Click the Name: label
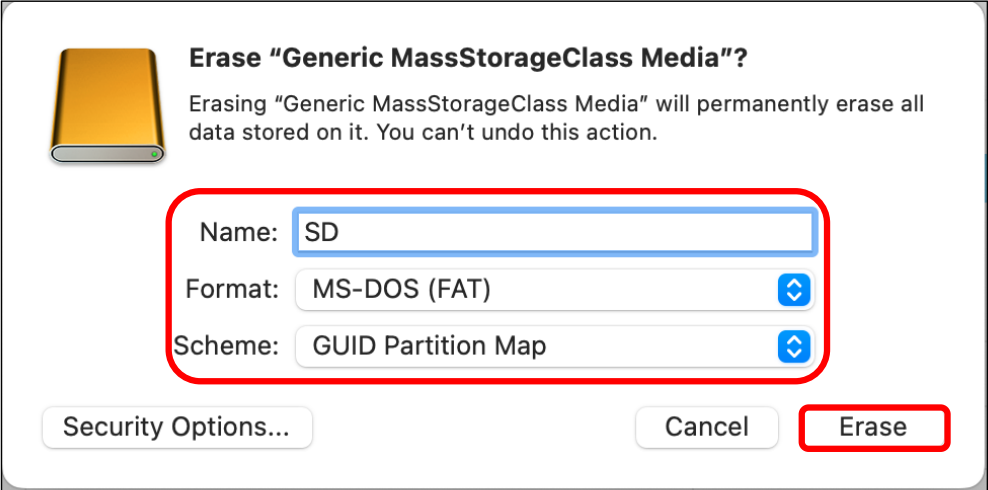Screen dimensions: 988x490 click(x=239, y=234)
